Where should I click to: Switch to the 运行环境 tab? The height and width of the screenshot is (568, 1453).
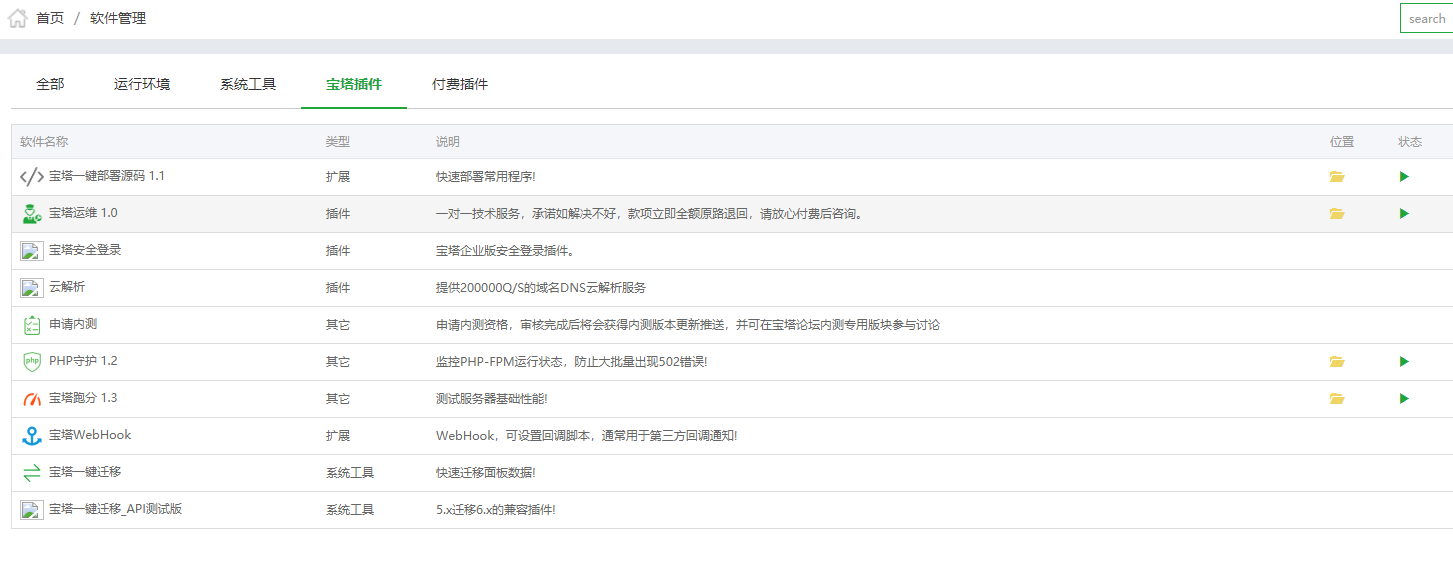click(142, 85)
